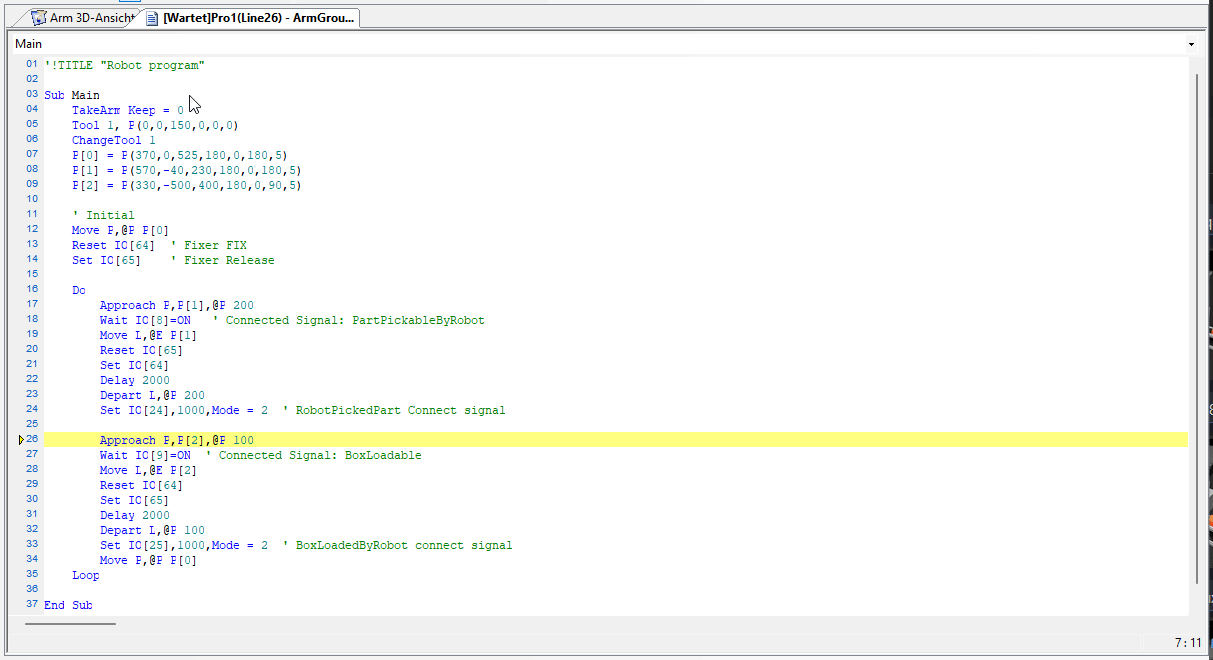Place cursor on the Sub Main line

click(71, 95)
